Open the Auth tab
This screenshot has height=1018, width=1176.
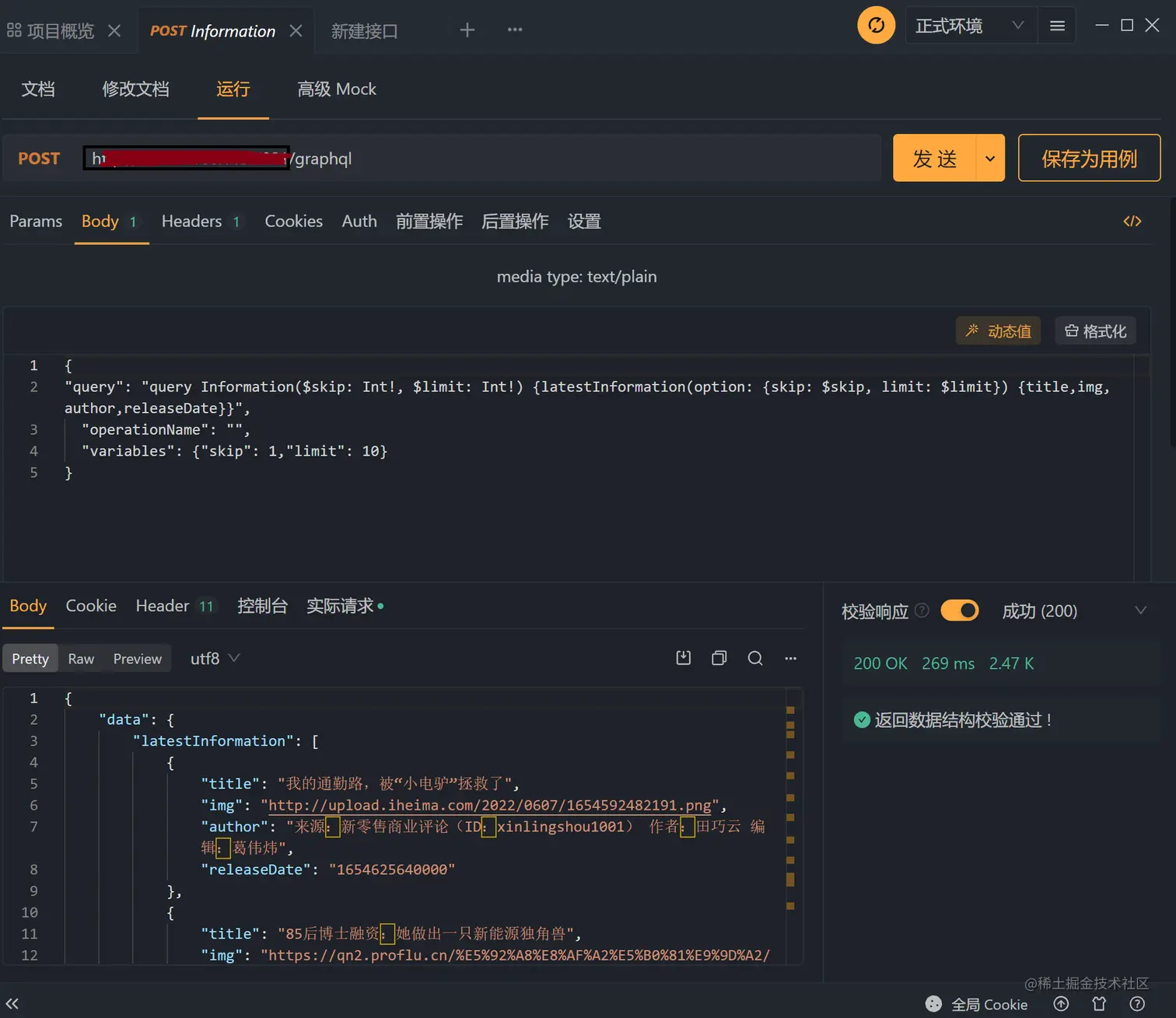359,222
